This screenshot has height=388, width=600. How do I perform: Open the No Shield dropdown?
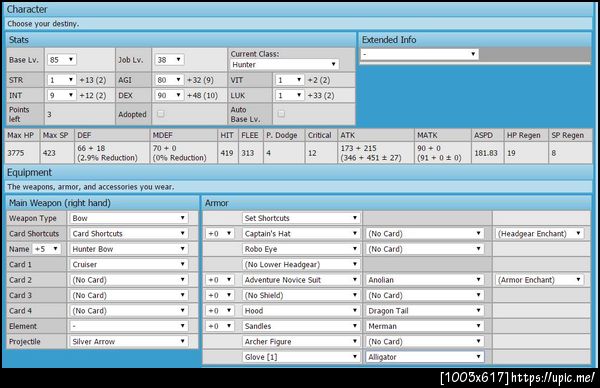pos(301,295)
